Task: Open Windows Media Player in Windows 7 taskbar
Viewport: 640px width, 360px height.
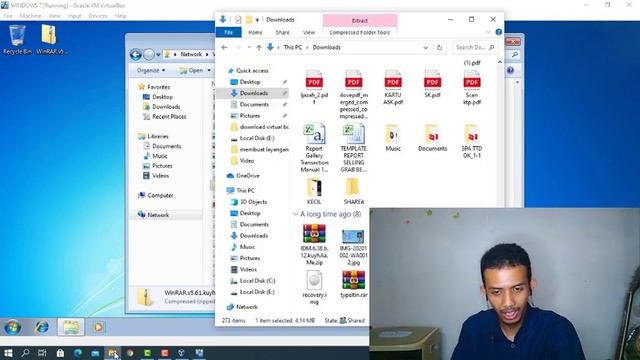Action: coord(98,327)
